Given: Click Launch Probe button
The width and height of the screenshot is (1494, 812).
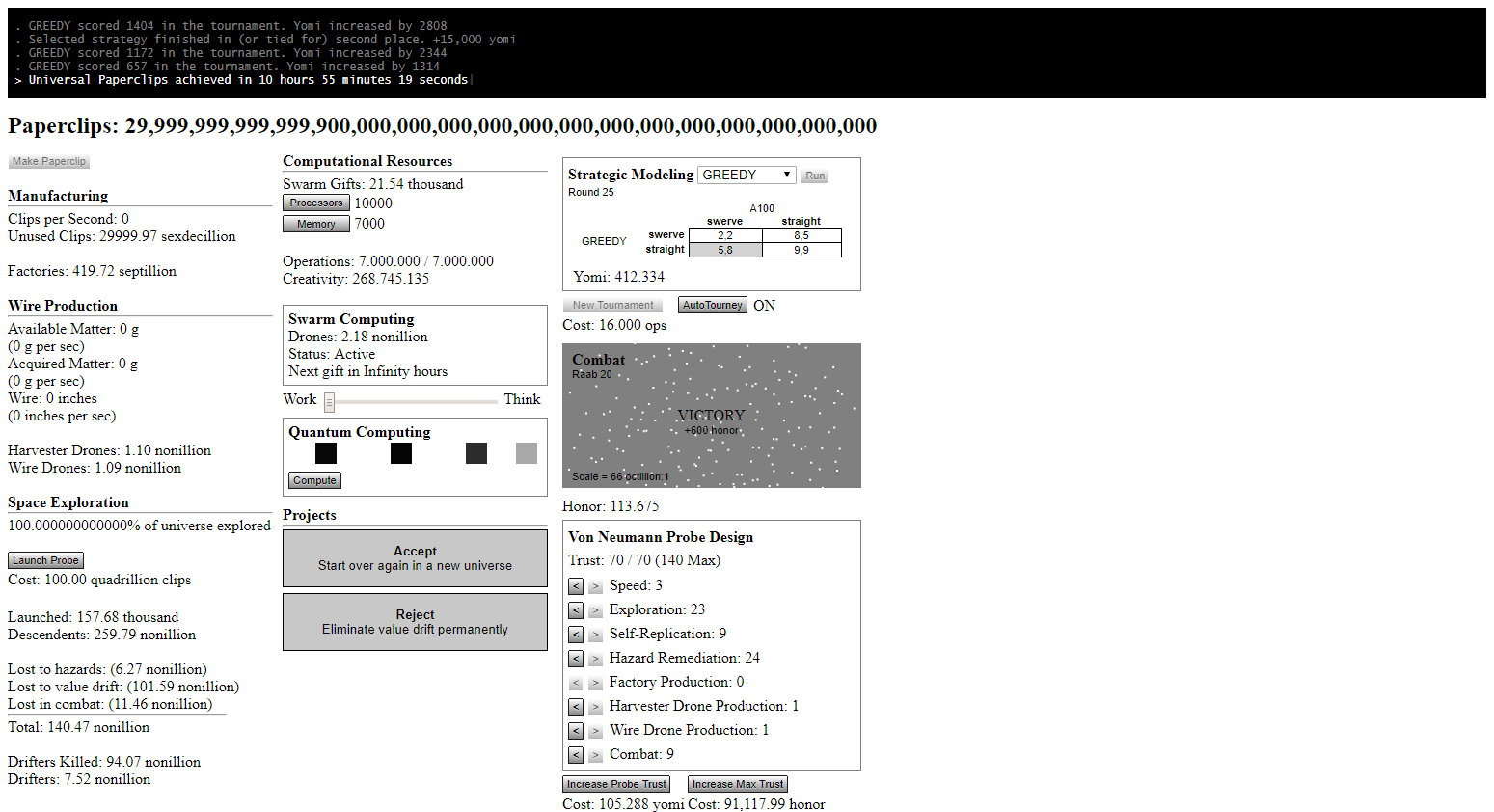Looking at the screenshot, I should (x=45, y=560).
